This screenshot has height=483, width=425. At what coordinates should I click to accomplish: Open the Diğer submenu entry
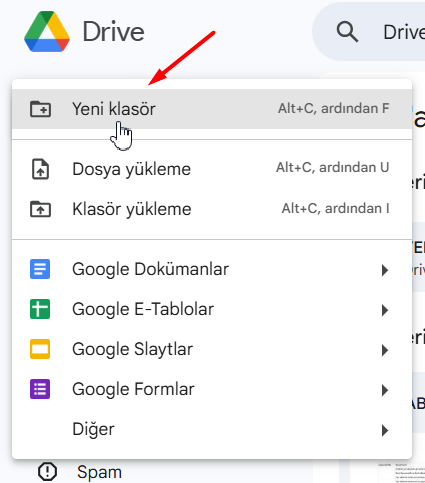point(212,429)
